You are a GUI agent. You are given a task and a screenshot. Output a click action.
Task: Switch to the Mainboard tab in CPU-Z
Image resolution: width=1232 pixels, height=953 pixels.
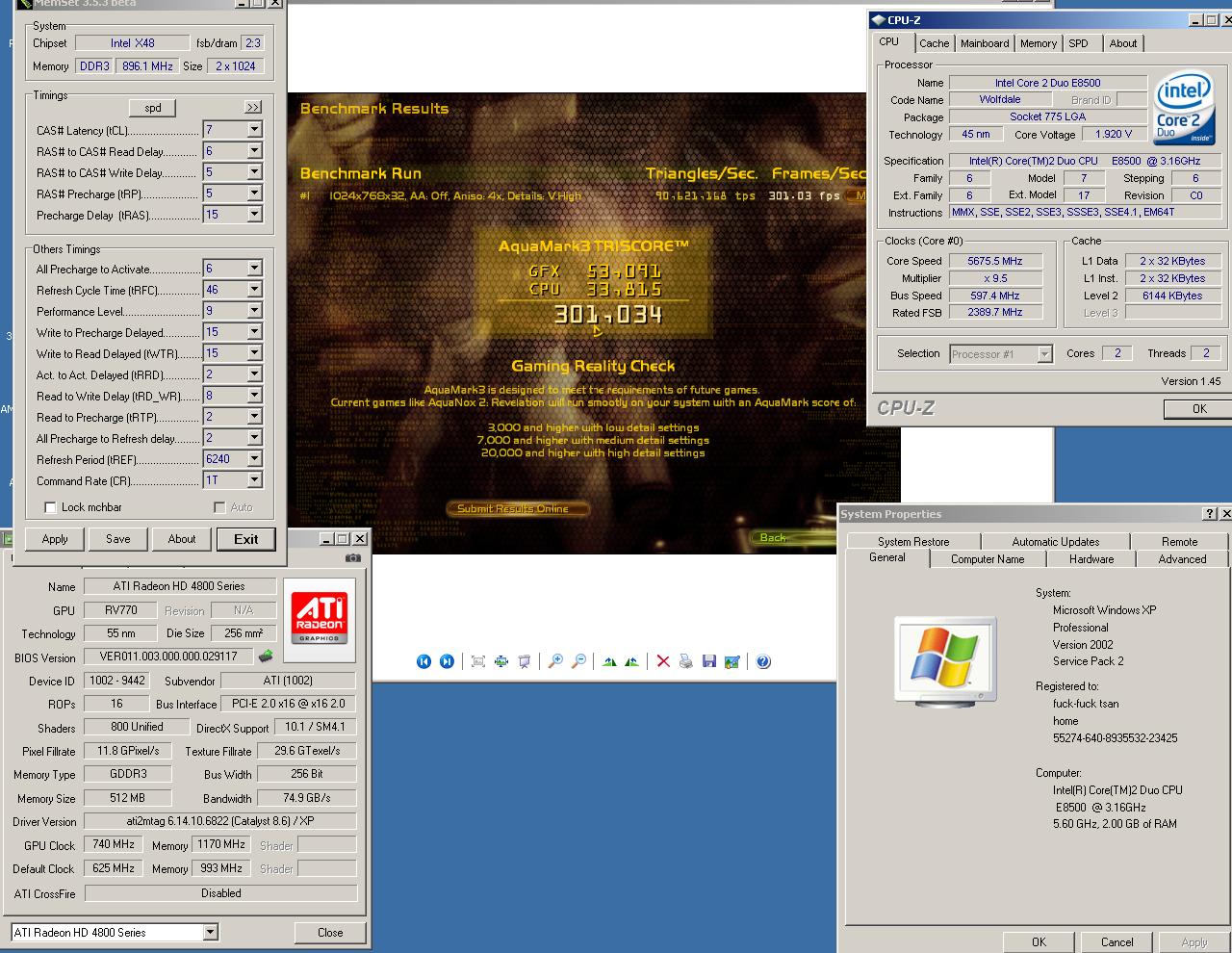click(x=985, y=43)
